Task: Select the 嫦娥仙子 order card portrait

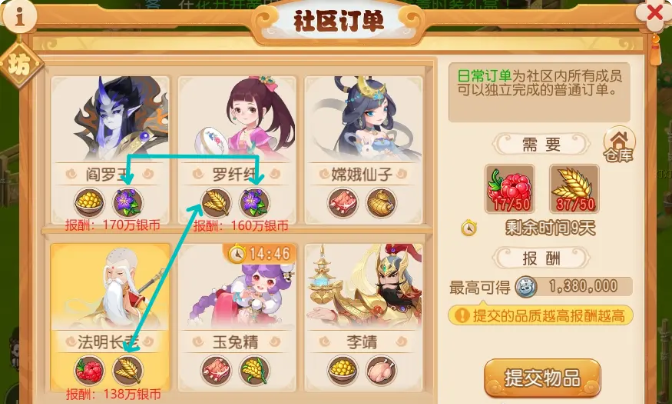Action: pyautogui.click(x=363, y=119)
